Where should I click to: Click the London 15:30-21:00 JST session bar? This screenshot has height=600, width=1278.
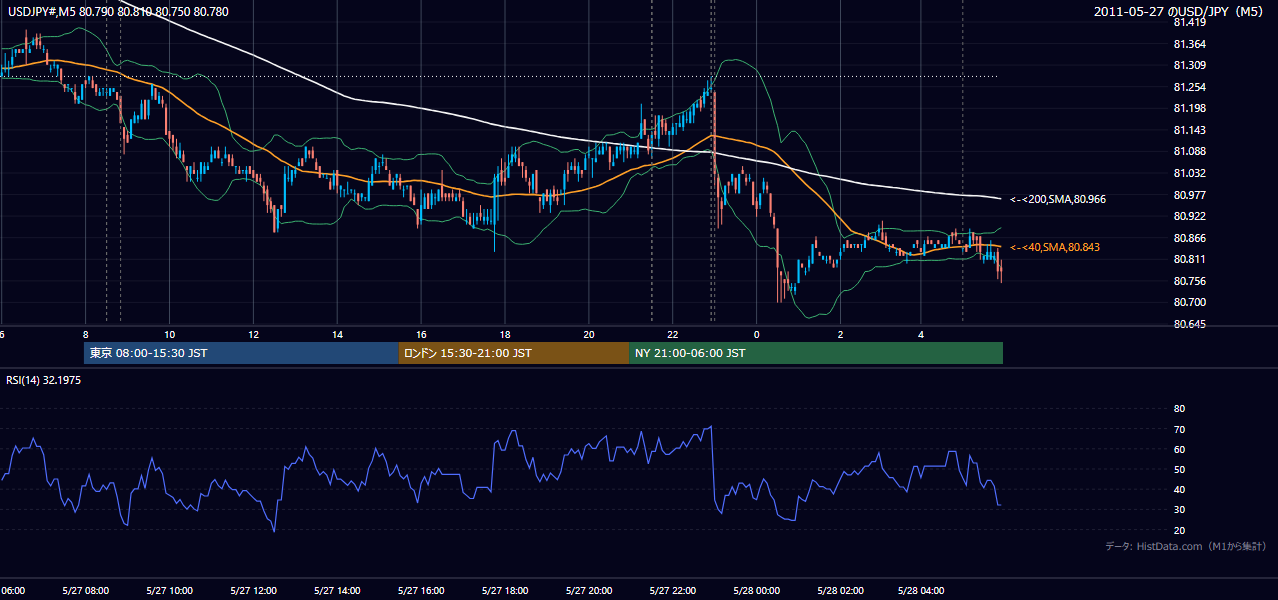click(x=514, y=353)
